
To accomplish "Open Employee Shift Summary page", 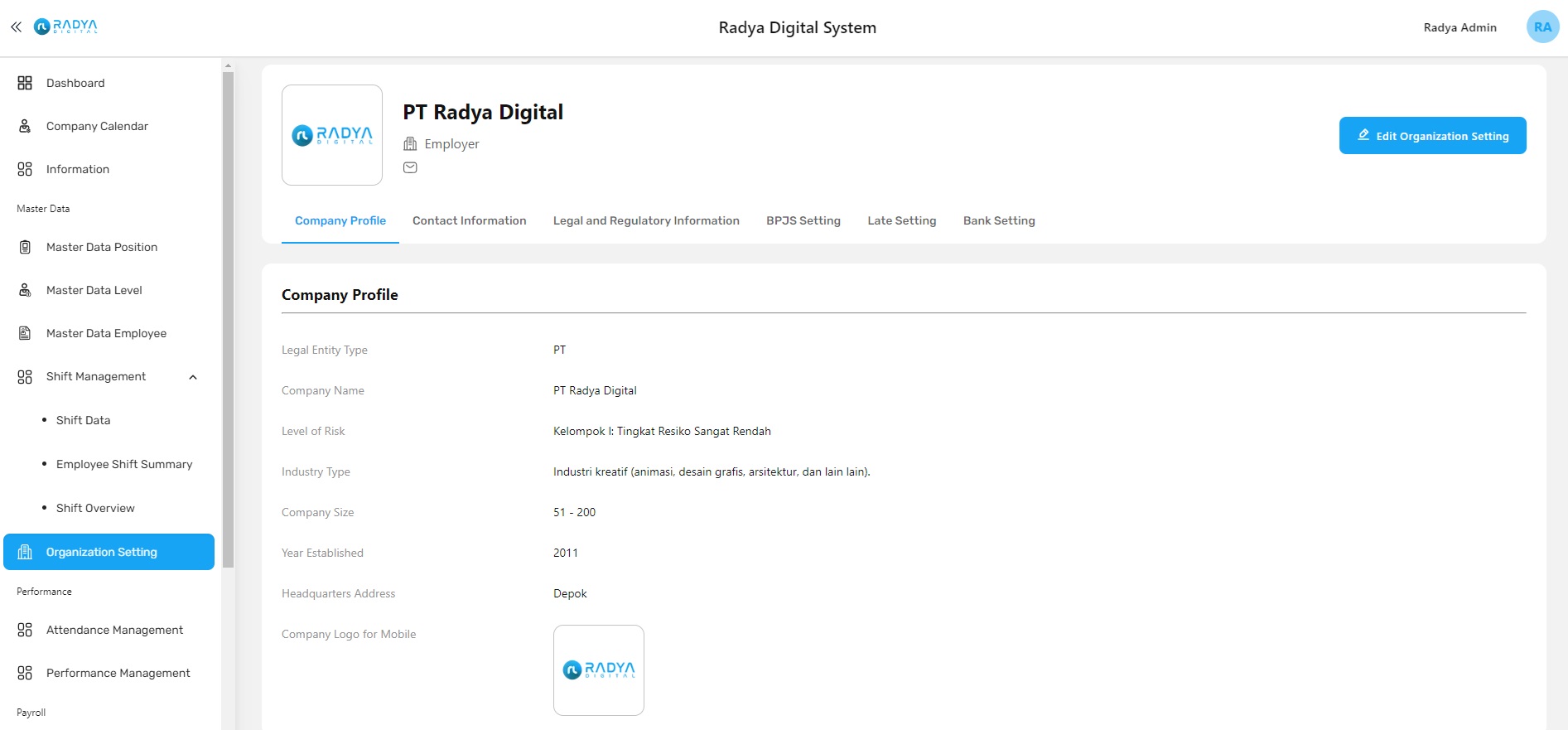I will click(124, 464).
